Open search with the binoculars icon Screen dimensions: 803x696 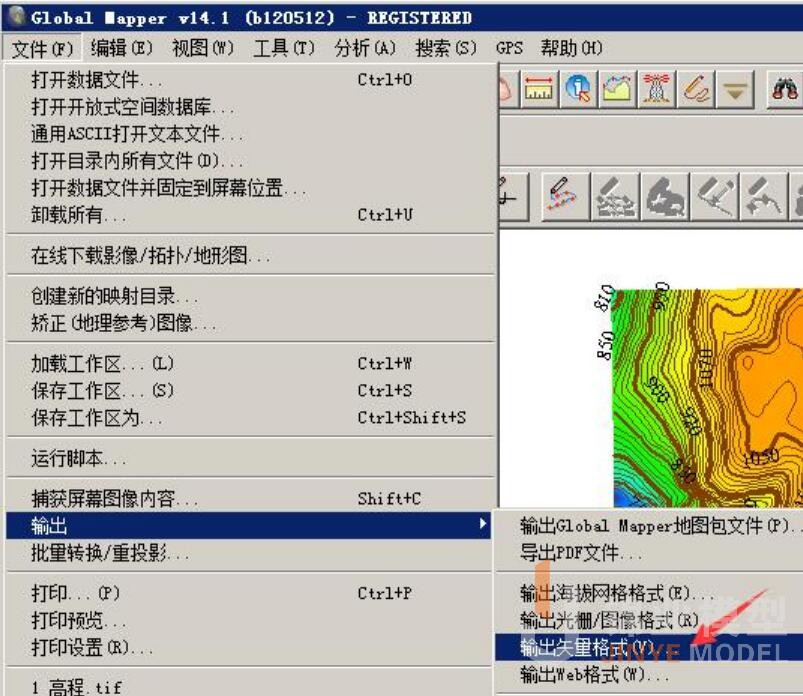click(x=784, y=89)
